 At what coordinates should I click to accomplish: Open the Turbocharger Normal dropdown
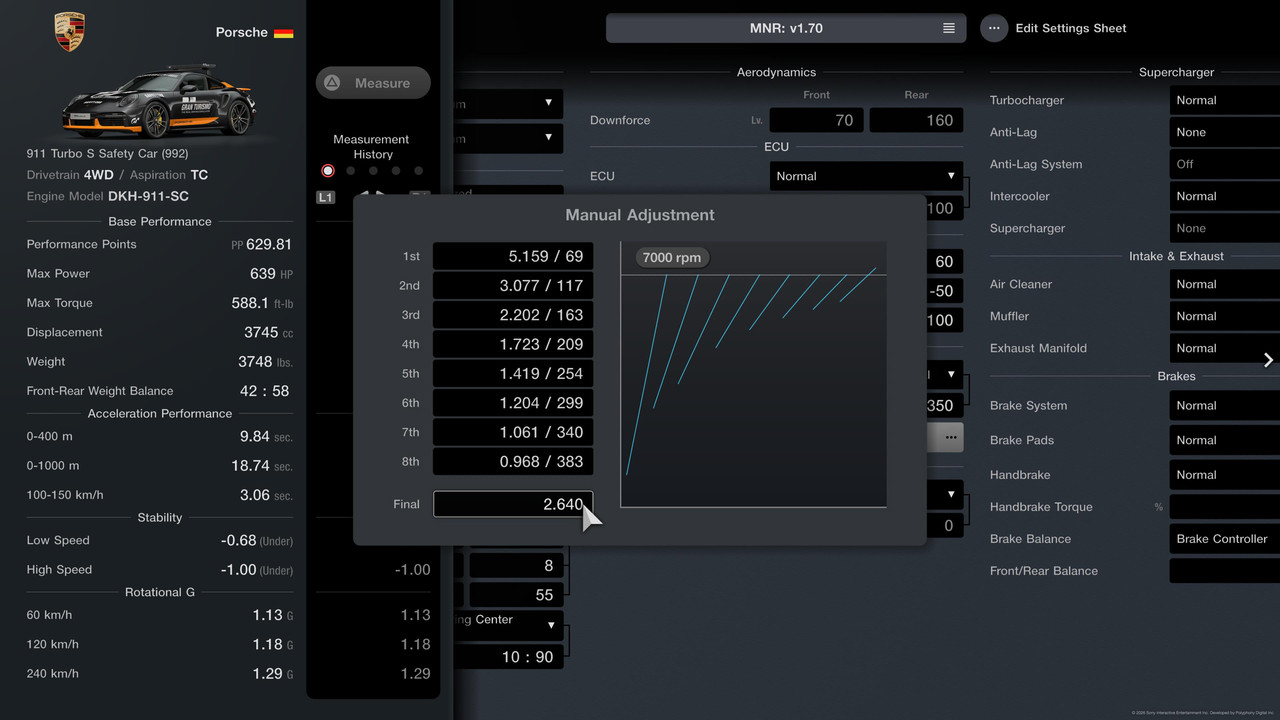[x=1225, y=100]
